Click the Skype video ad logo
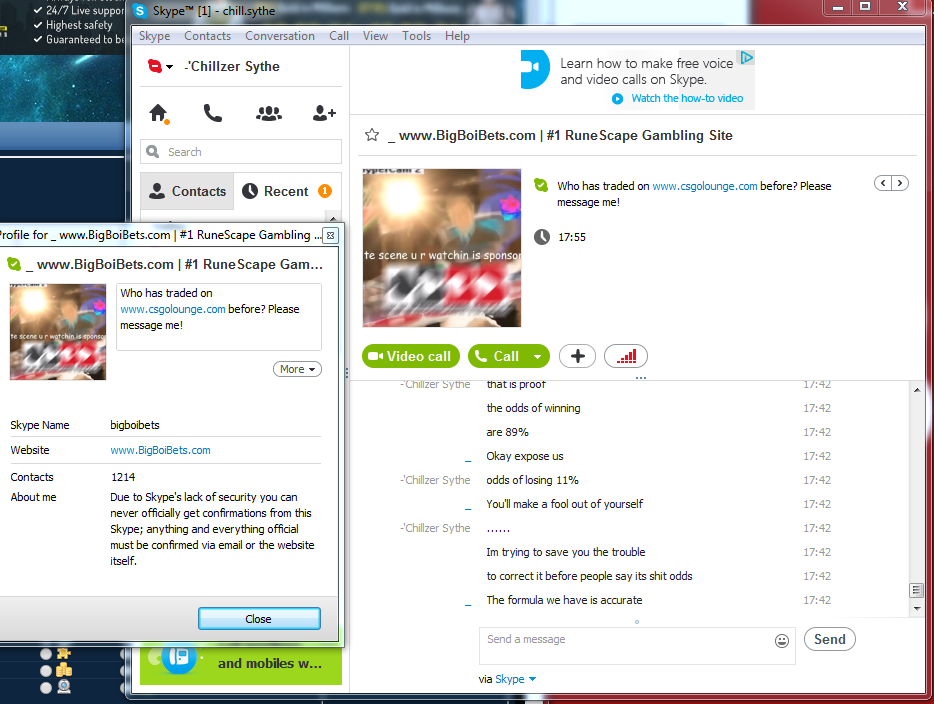Screen dimensions: 934x704 (535, 69)
